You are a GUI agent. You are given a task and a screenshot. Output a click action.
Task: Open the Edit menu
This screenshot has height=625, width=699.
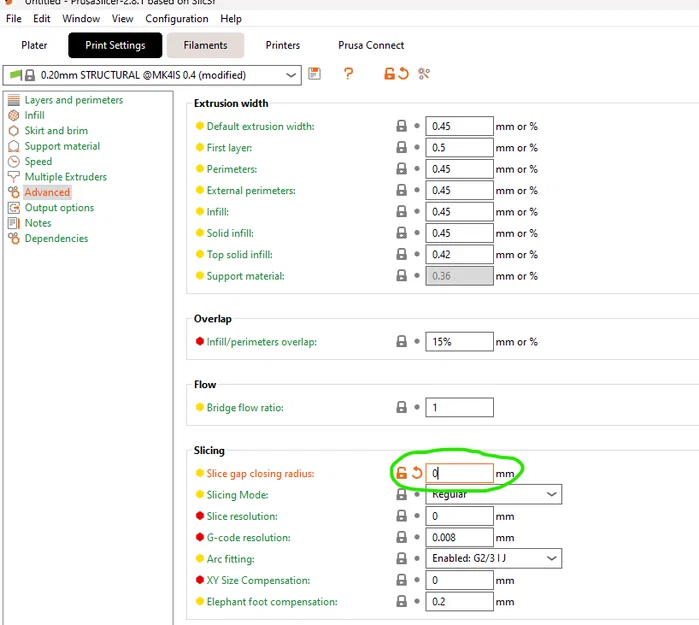point(41,19)
